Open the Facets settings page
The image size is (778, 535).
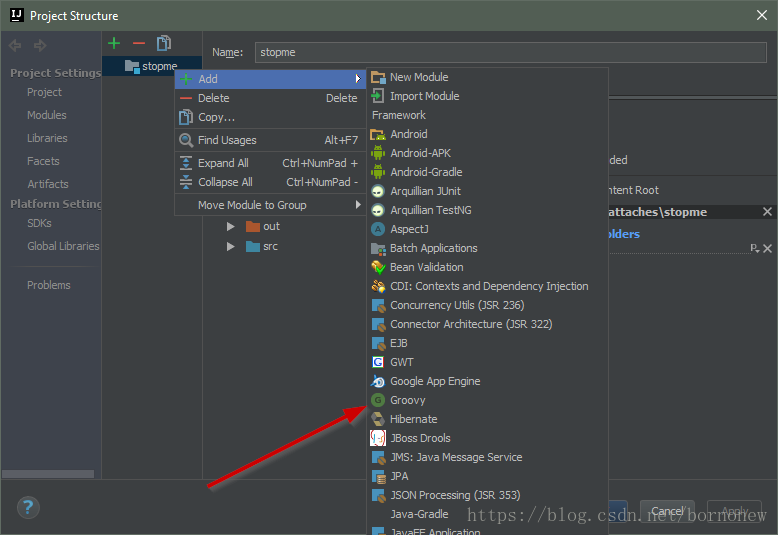pyautogui.click(x=43, y=161)
